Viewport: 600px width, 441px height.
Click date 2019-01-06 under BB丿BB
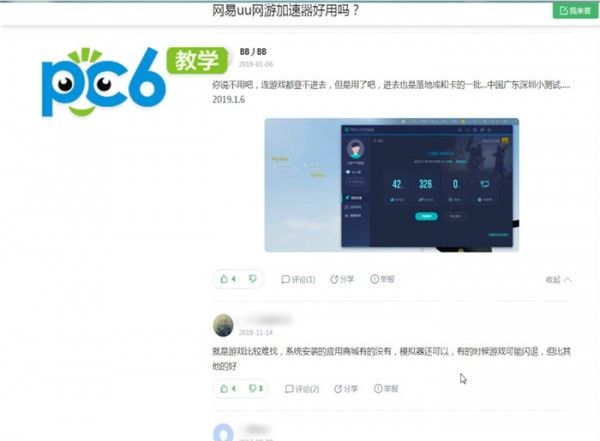coord(256,64)
